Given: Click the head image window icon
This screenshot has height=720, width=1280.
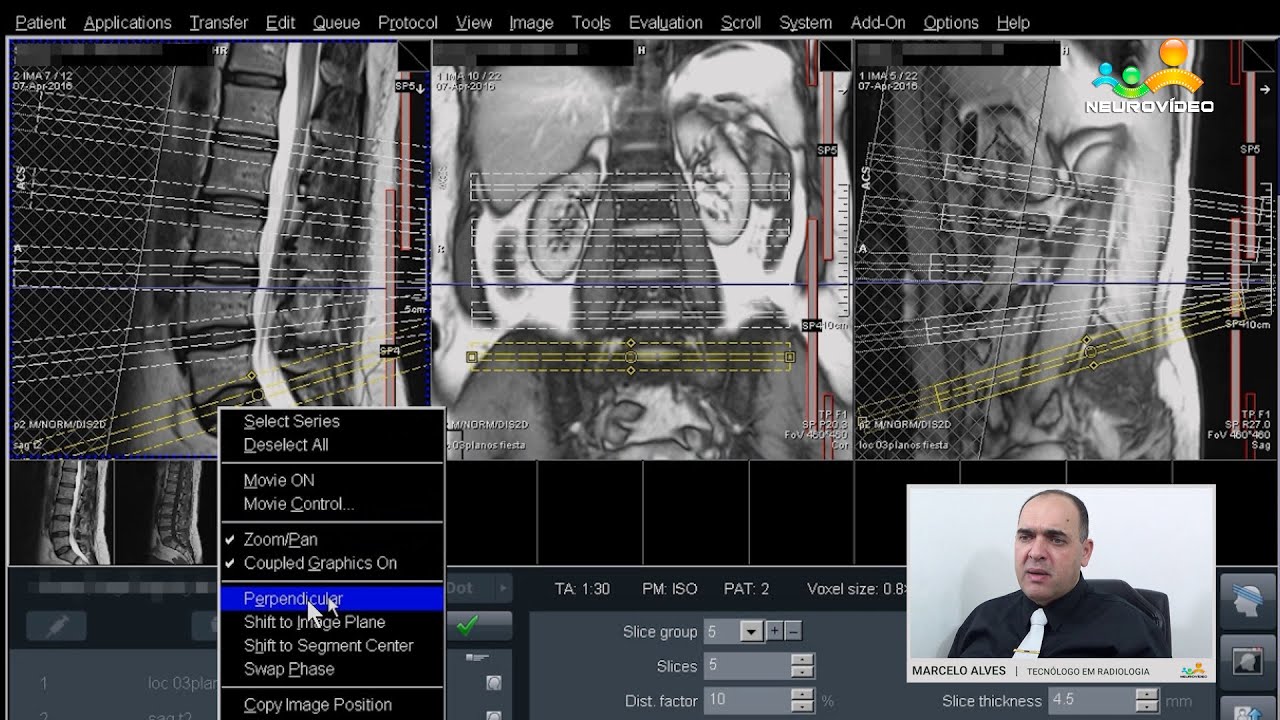Looking at the screenshot, I should click(x=1248, y=661).
